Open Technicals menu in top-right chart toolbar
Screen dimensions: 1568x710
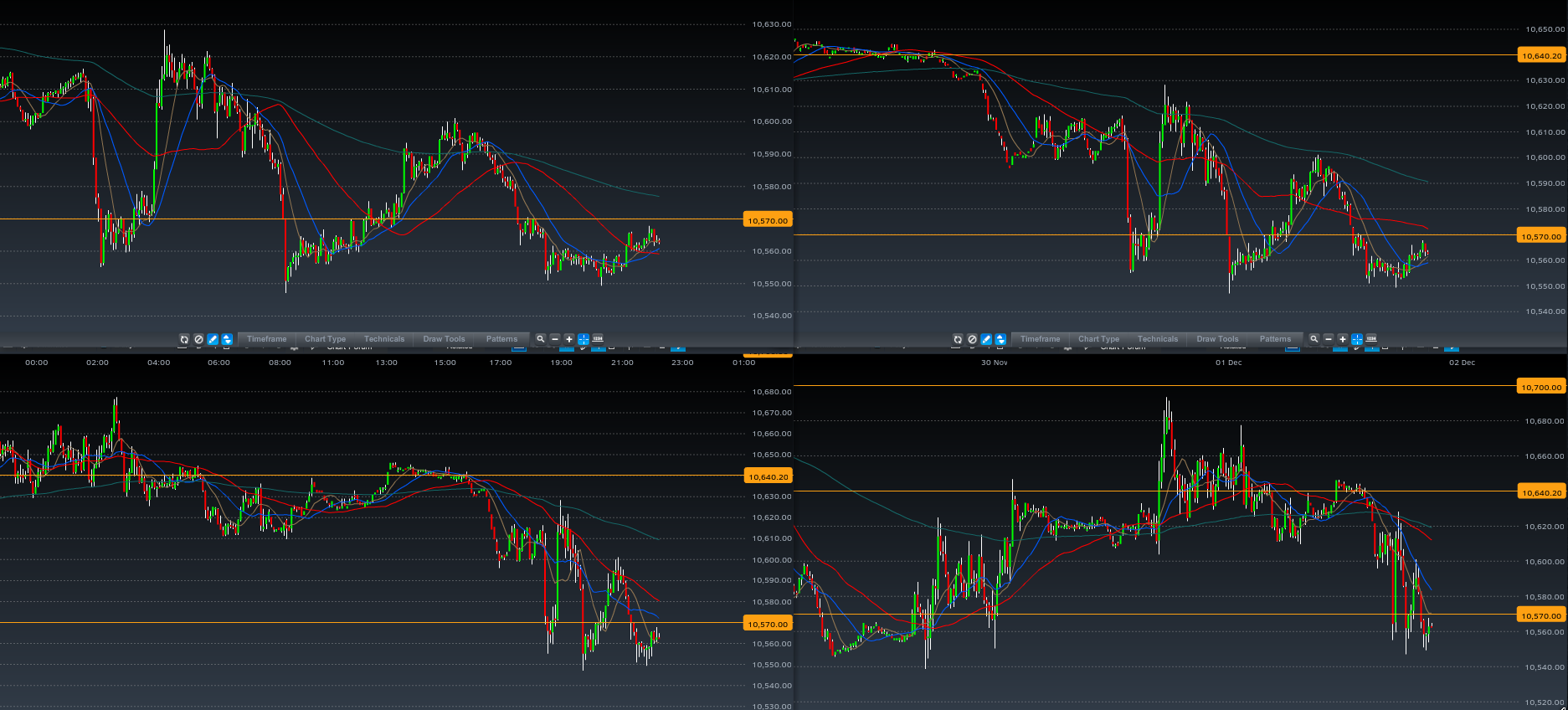tap(1158, 339)
